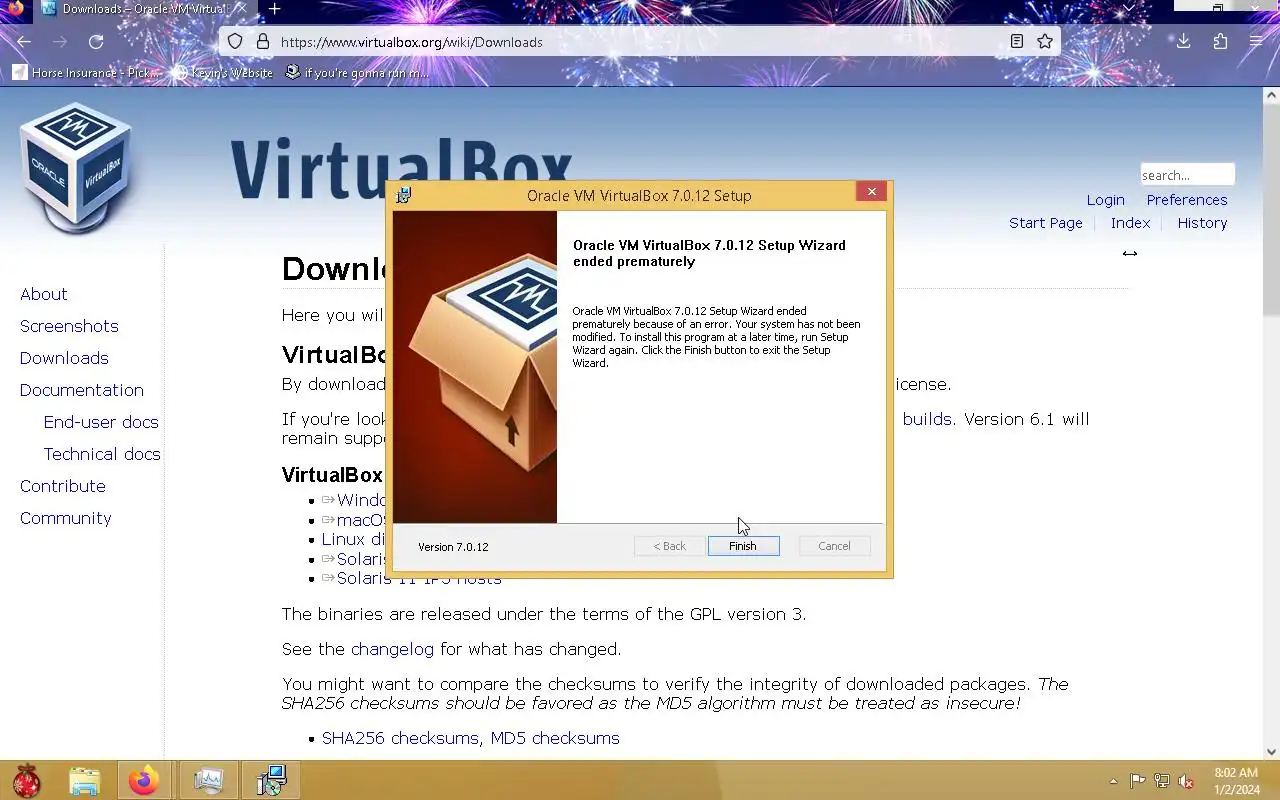Click the setup installer icon in dialog title bar
The image size is (1280, 800).
click(403, 195)
